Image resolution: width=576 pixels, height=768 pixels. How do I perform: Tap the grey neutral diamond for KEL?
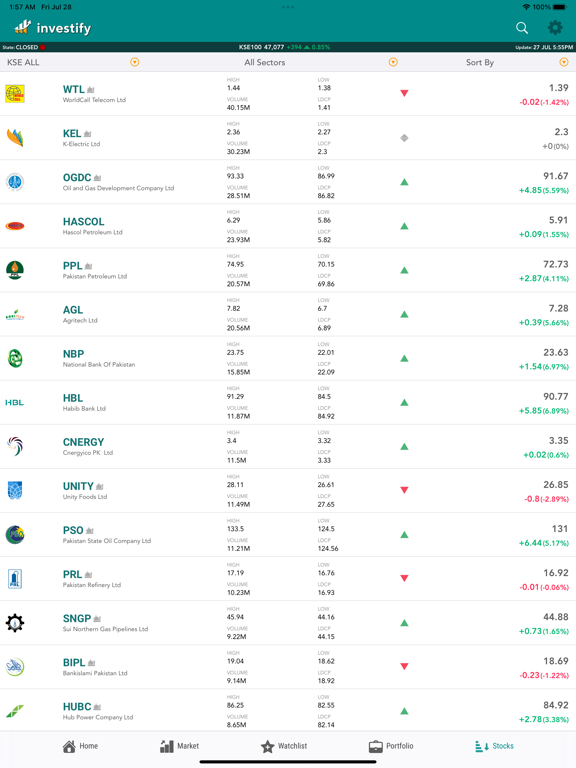404,138
